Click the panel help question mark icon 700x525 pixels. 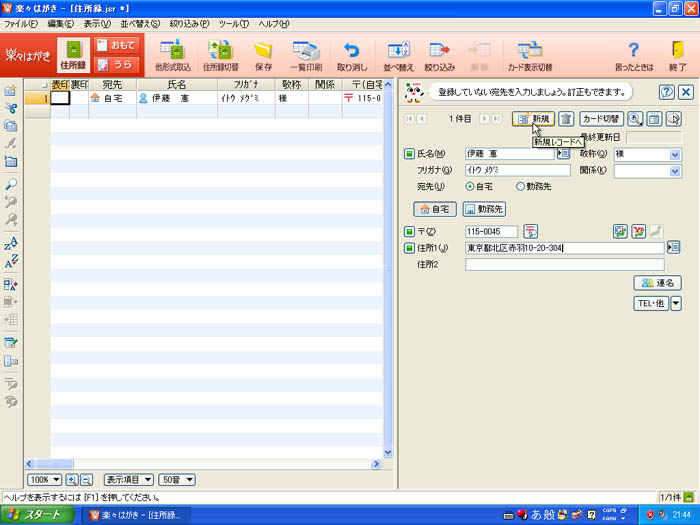click(666, 92)
